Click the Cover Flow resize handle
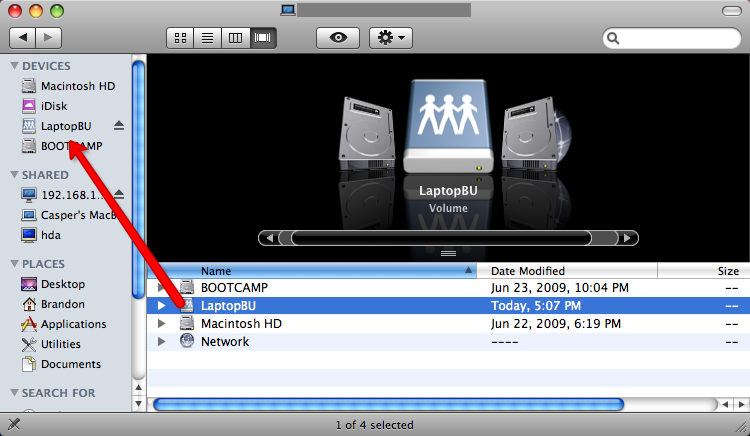The width and height of the screenshot is (750, 436). click(448, 253)
